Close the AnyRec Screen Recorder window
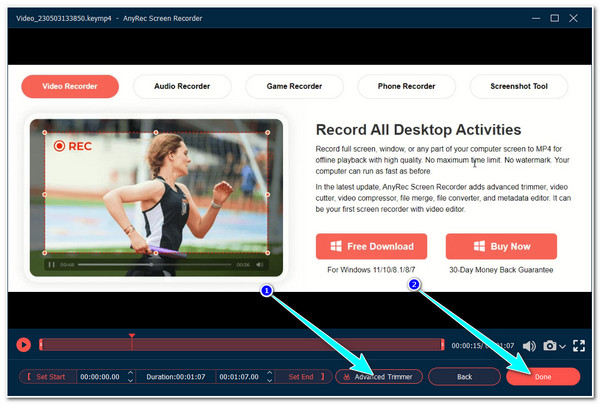This screenshot has width=600, height=404. click(x=573, y=18)
